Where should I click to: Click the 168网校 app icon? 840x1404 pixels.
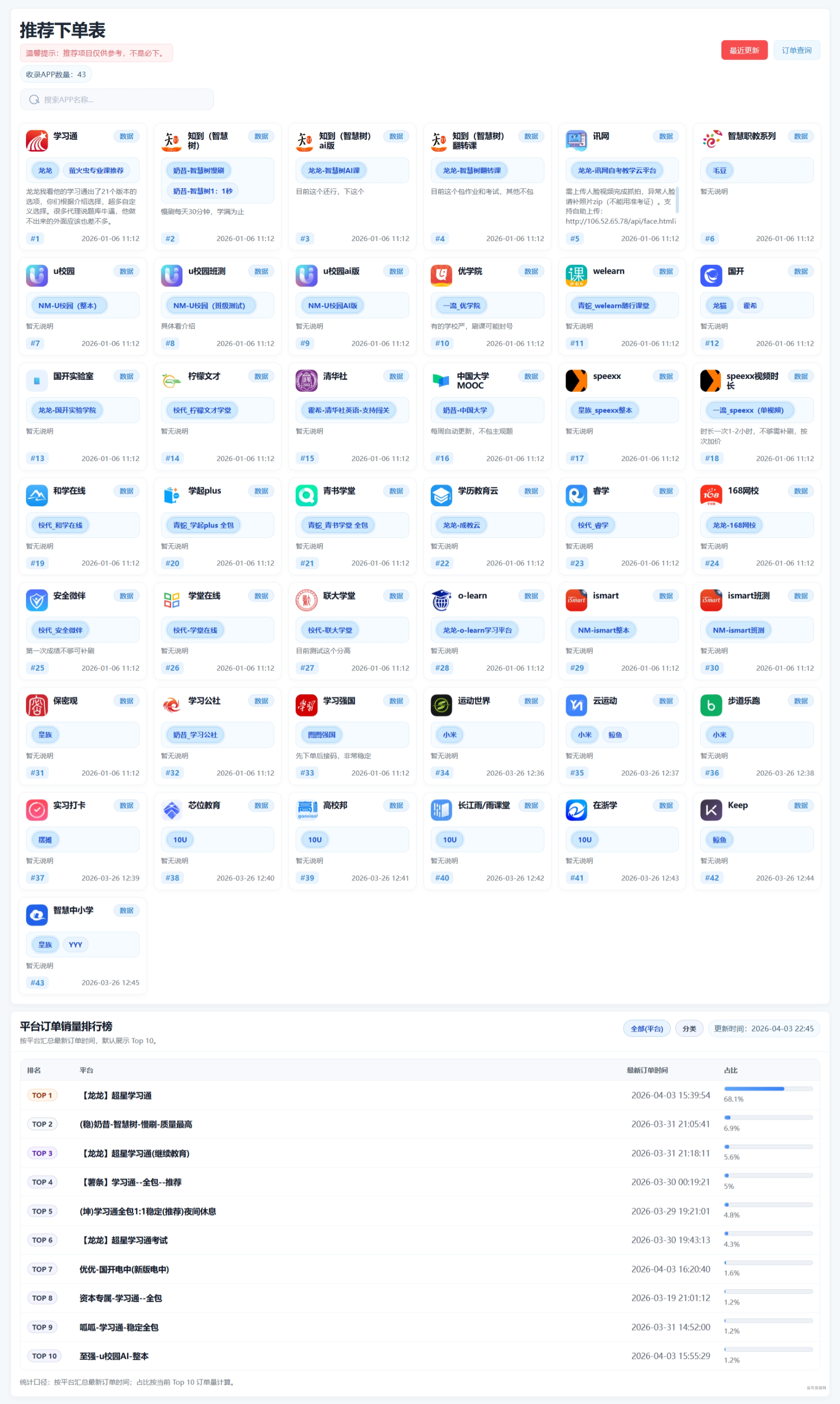coord(711,495)
